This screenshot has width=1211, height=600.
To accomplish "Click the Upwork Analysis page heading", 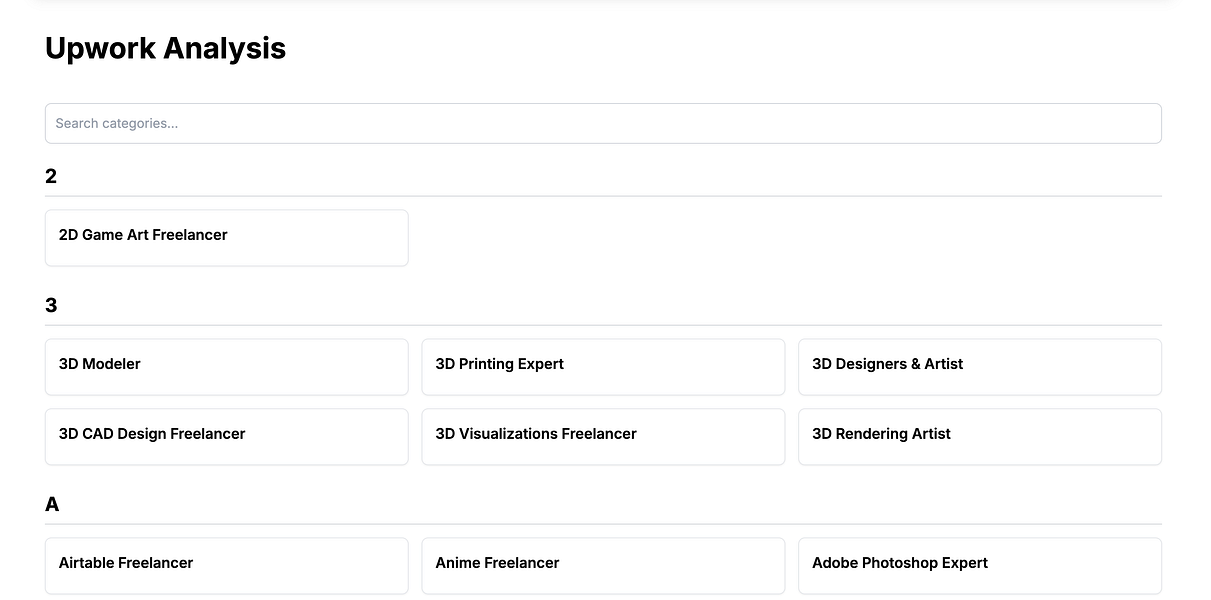I will coord(166,48).
